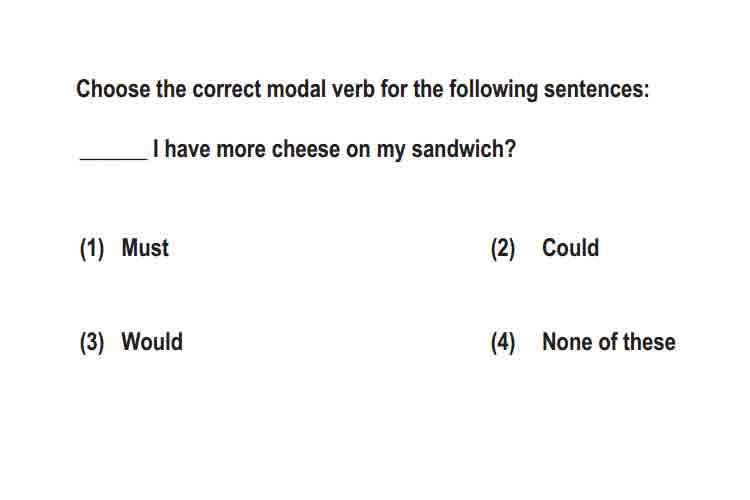This screenshot has height=500, width=750.
Task: Click the word "sentences:" ending the instruction
Action: [x=596, y=89]
